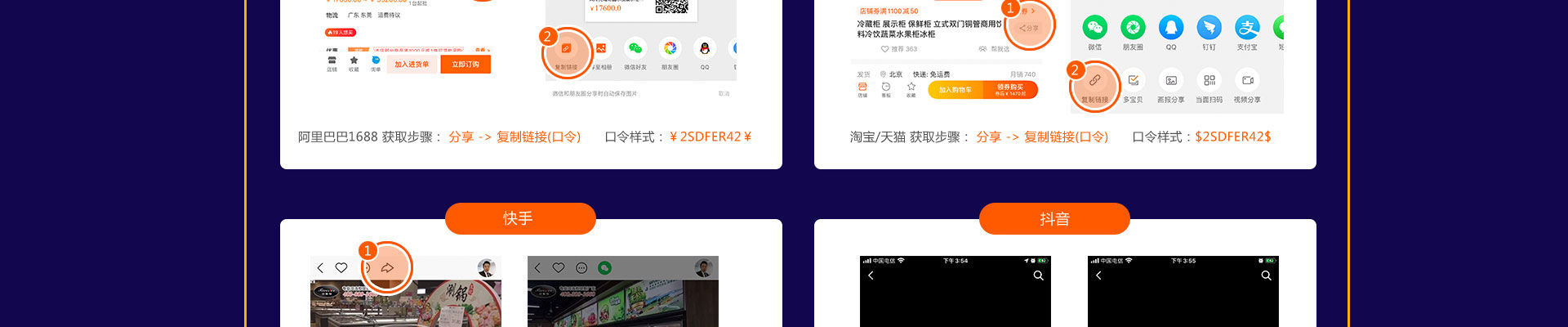Click 复制链接 icon in the 1688 share panel

(x=566, y=50)
